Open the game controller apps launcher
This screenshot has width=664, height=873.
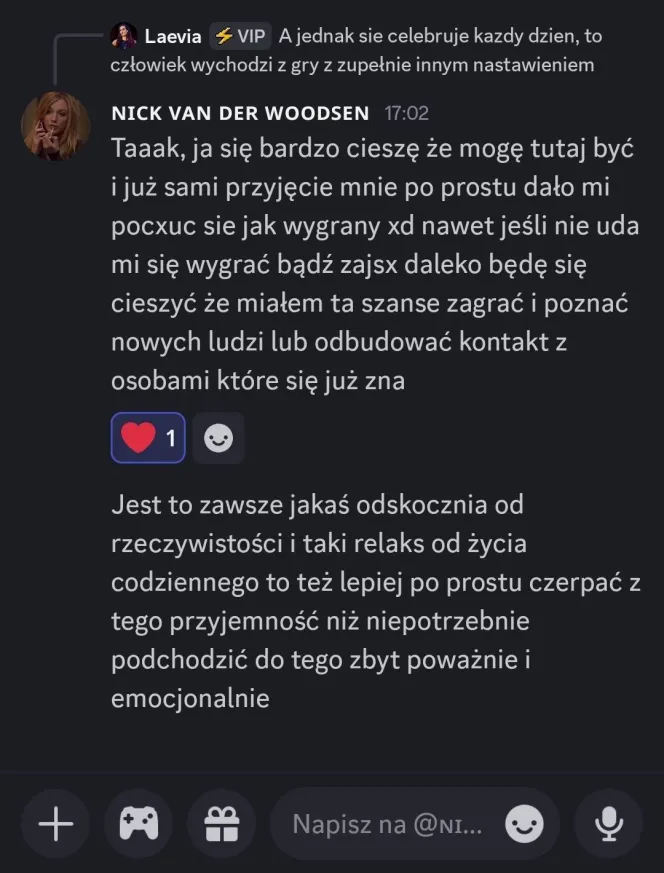[138, 825]
